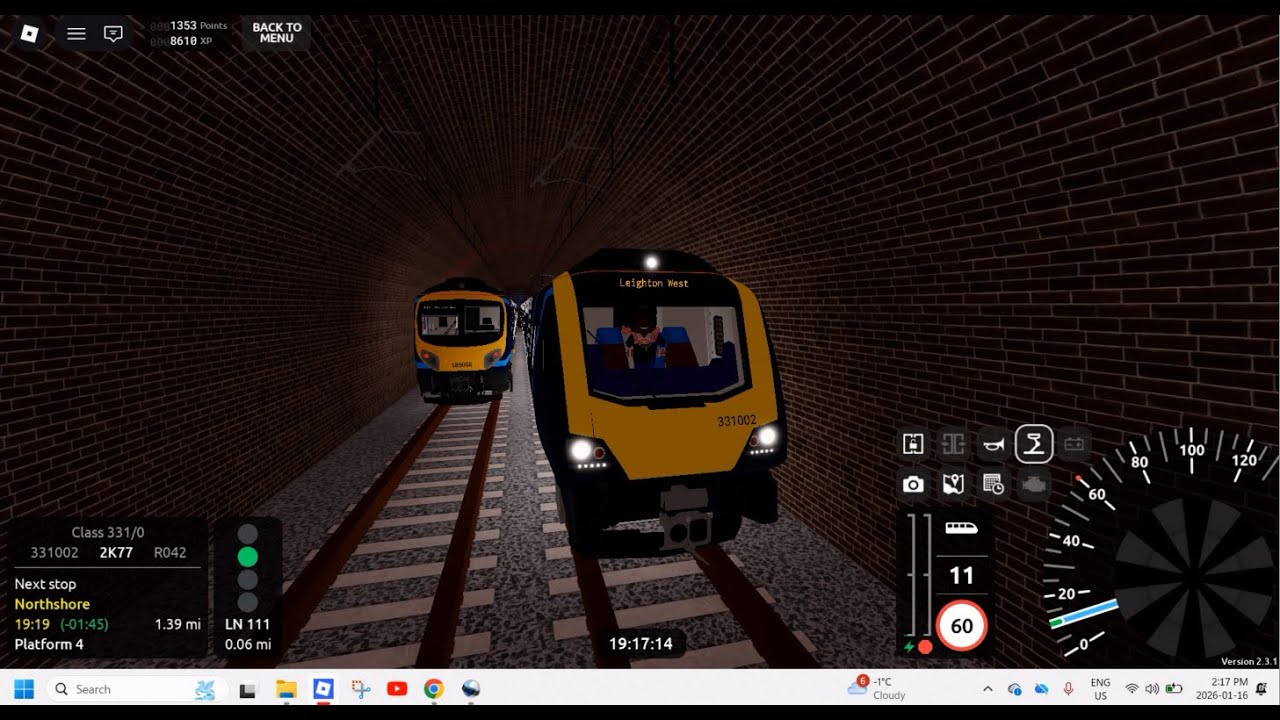1280x720 pixels.
Task: Open YouTube from taskbar
Action: [x=397, y=689]
